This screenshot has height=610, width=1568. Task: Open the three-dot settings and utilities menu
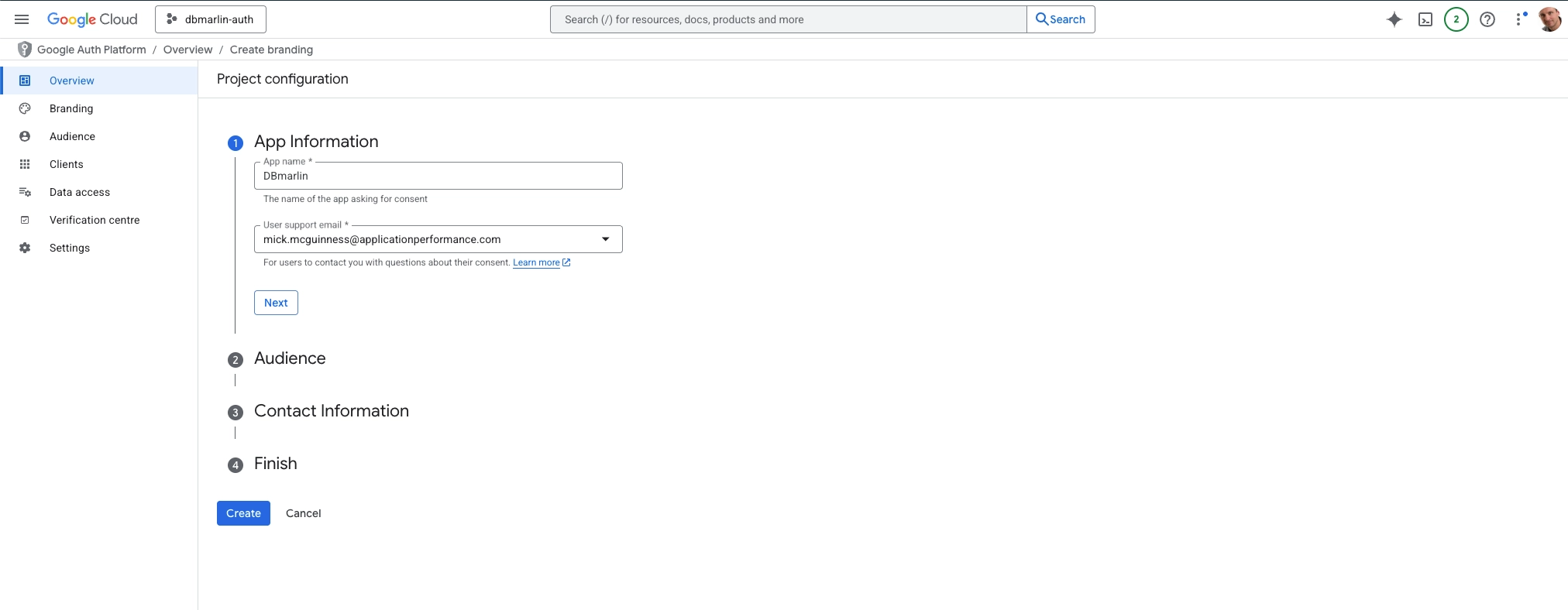pyautogui.click(x=1519, y=19)
